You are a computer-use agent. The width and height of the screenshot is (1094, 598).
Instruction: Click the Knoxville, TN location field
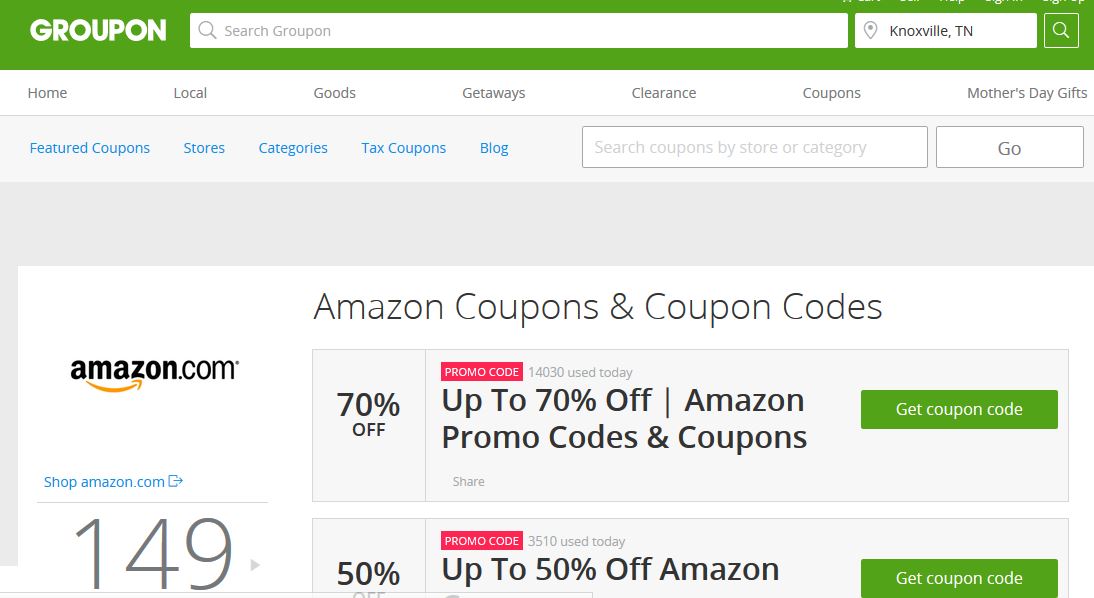pyautogui.click(x=945, y=31)
